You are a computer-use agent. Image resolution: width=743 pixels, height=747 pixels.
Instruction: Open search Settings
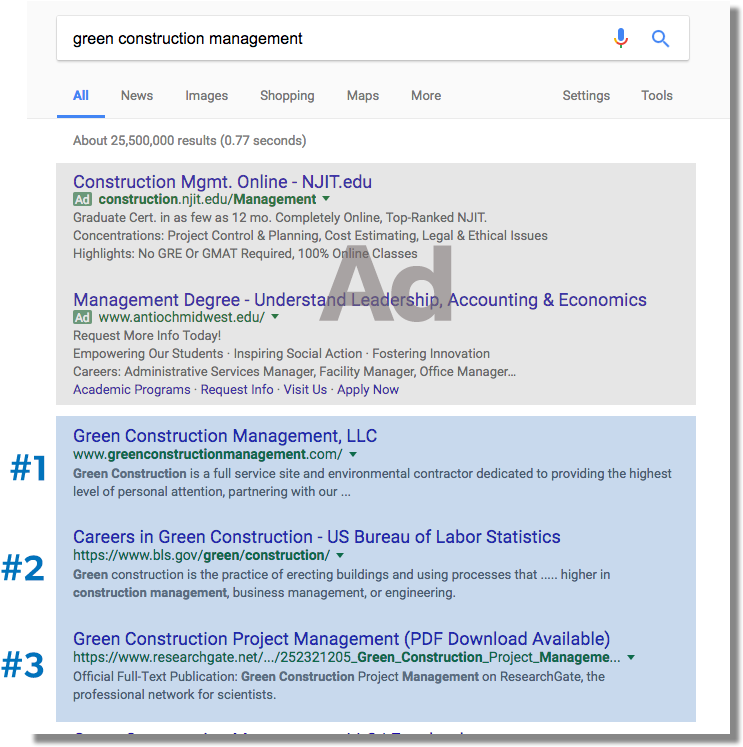click(586, 96)
